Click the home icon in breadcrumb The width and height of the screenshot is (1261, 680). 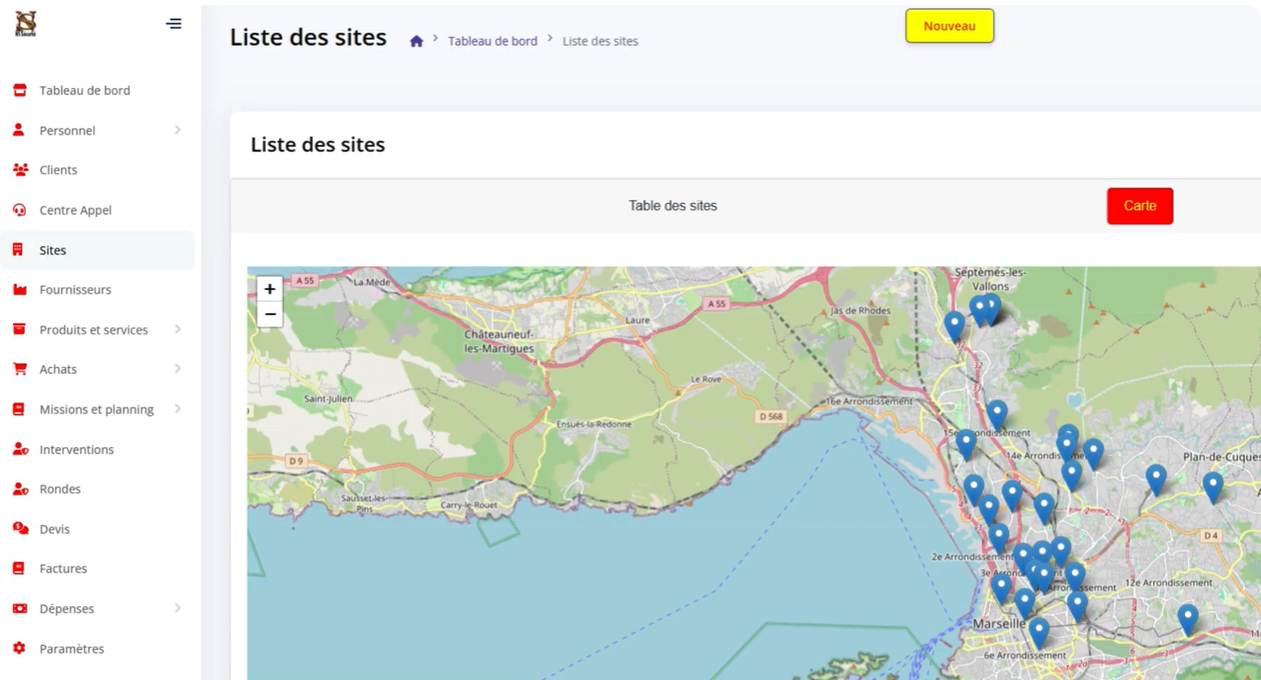(x=416, y=41)
